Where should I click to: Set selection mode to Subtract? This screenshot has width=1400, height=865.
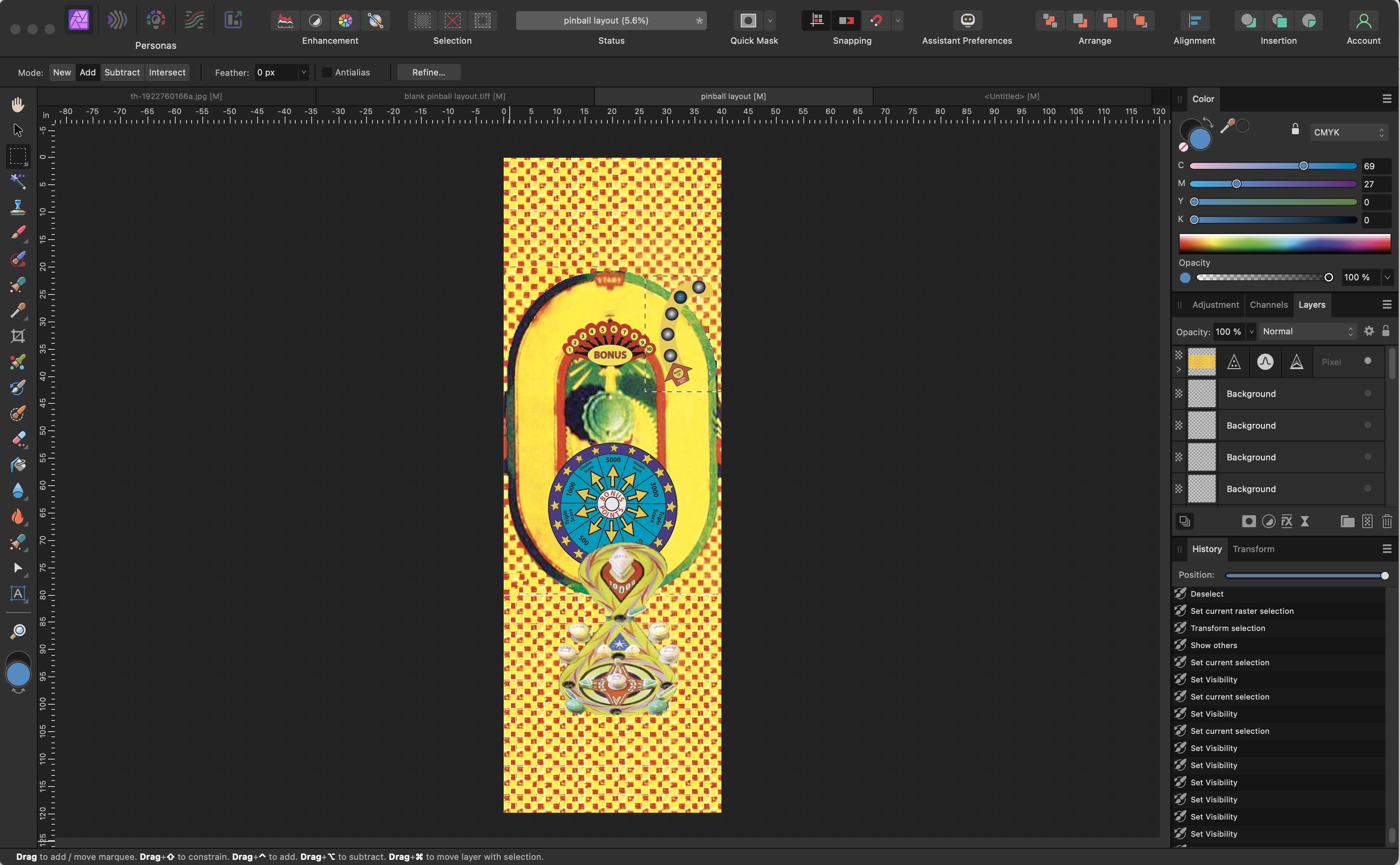tap(122, 73)
